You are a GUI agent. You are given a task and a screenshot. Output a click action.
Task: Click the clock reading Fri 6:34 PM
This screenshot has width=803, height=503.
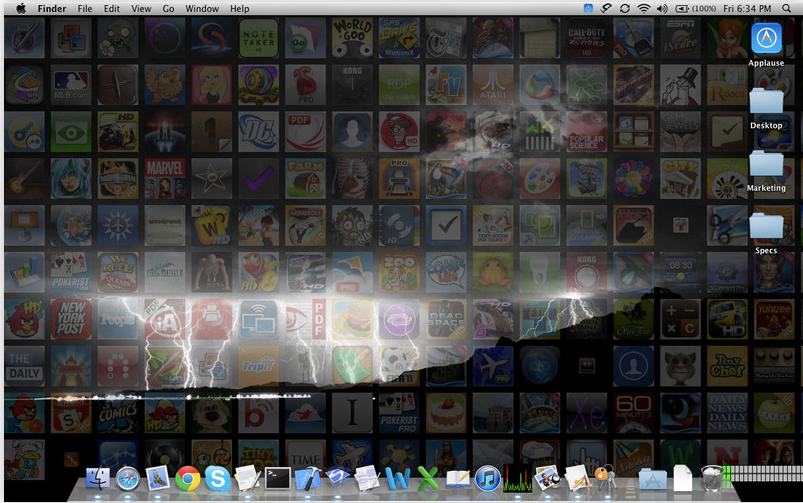747,8
